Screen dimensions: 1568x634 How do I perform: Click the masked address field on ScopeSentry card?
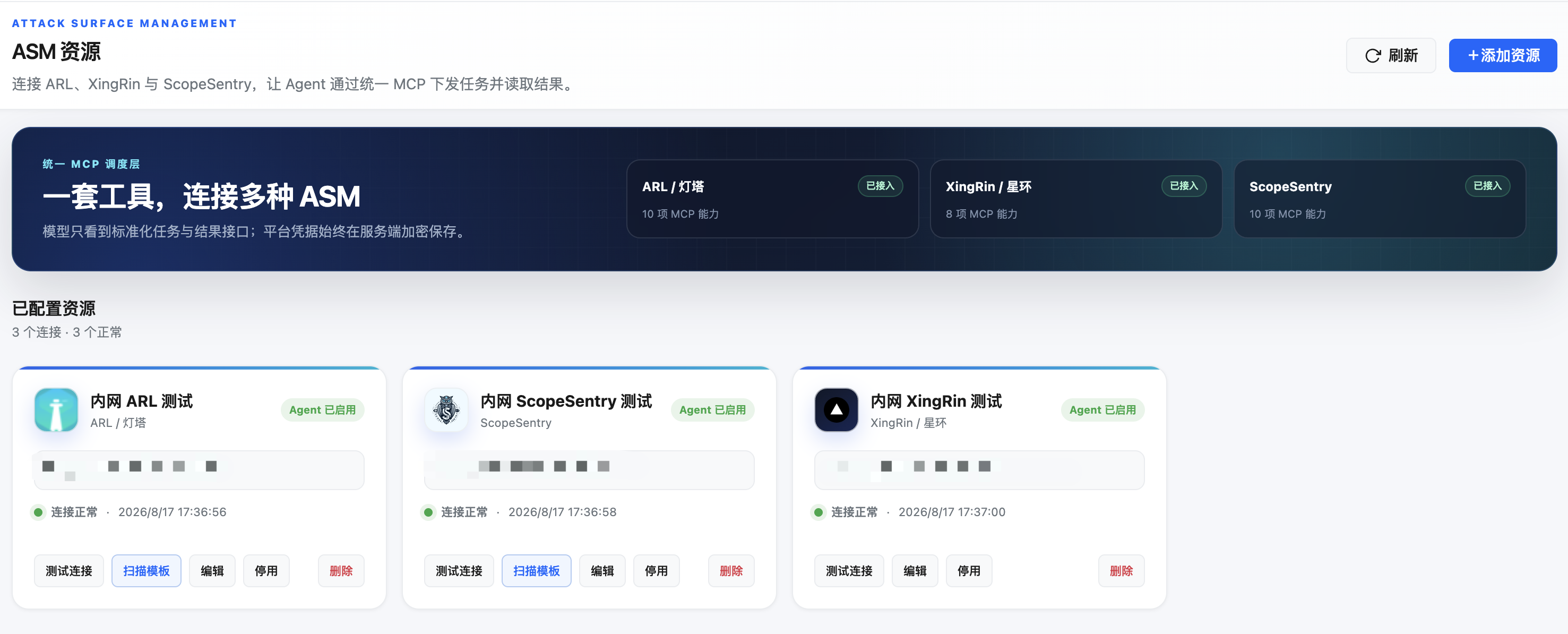click(x=589, y=470)
